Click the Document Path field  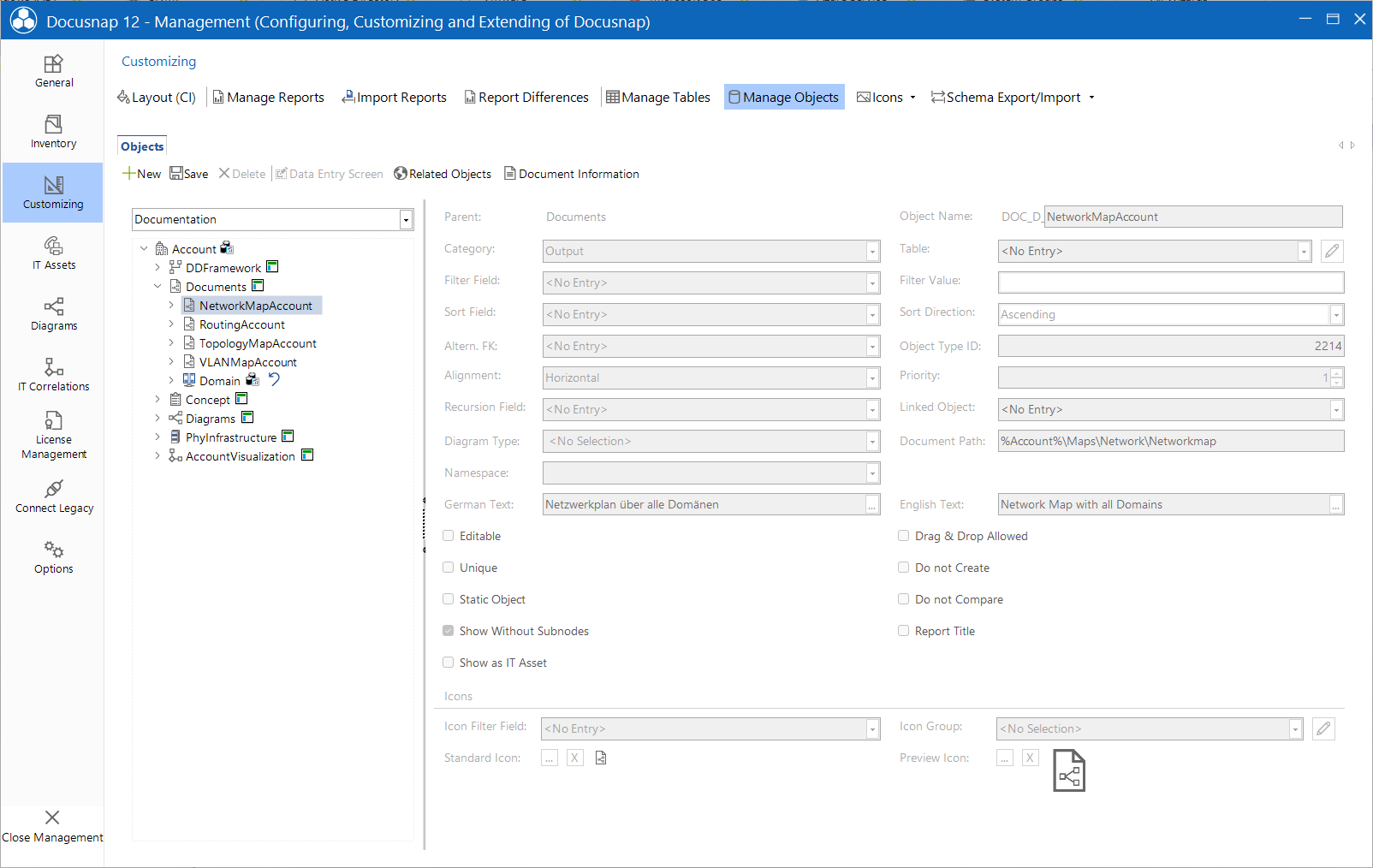[x=1171, y=441]
